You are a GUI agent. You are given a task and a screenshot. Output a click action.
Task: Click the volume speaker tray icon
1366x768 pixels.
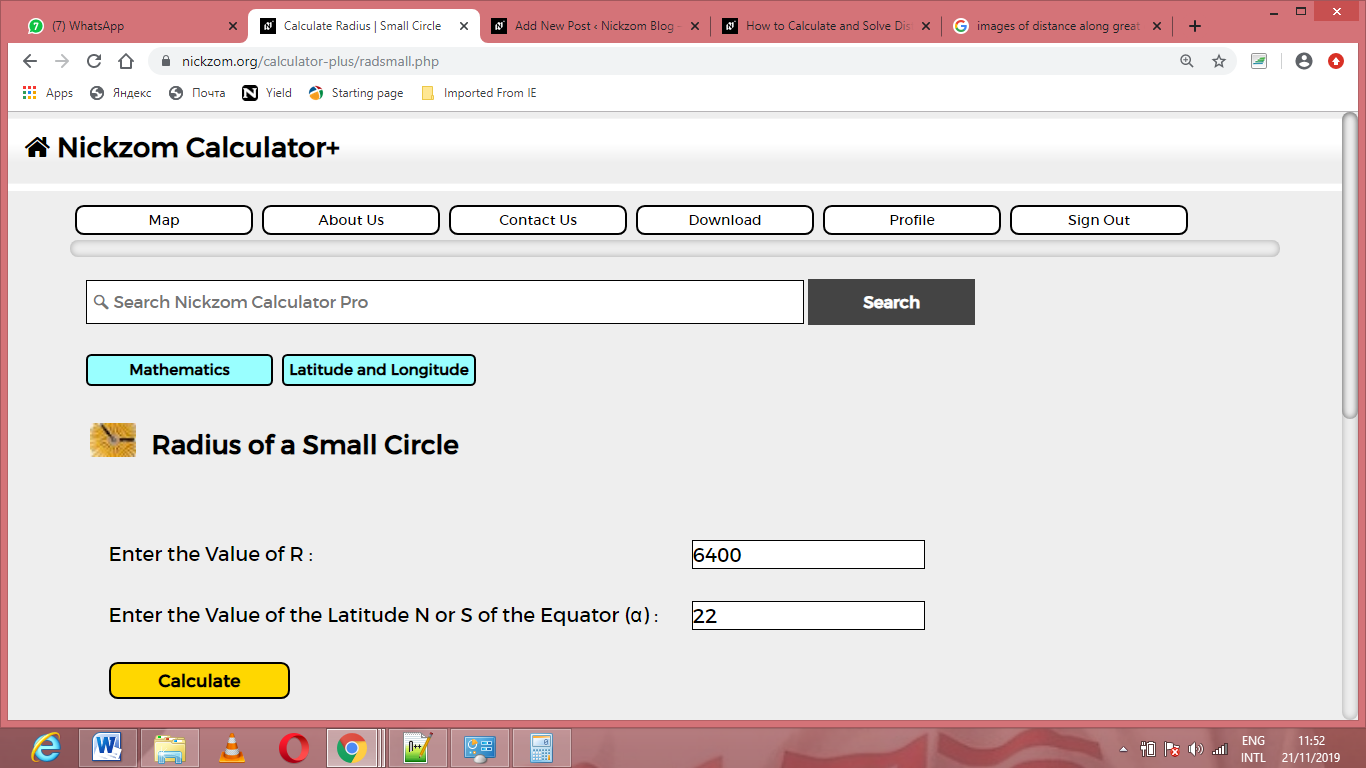pos(1196,749)
